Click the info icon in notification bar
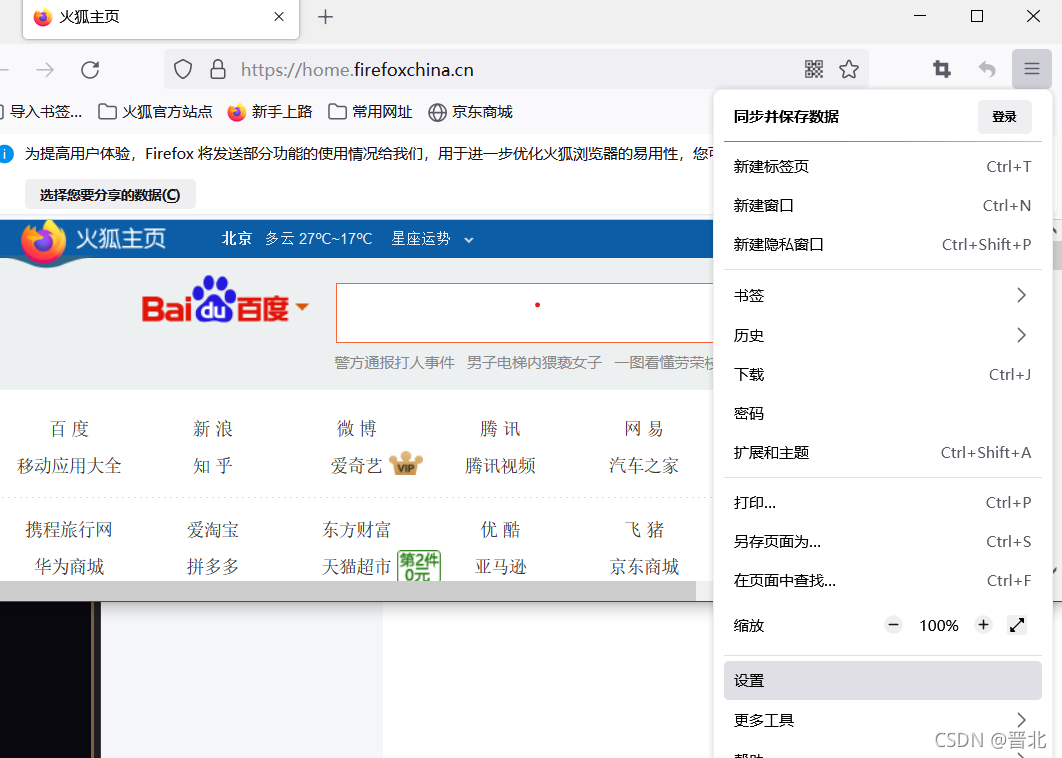The width and height of the screenshot is (1062, 758). click(x=6, y=154)
